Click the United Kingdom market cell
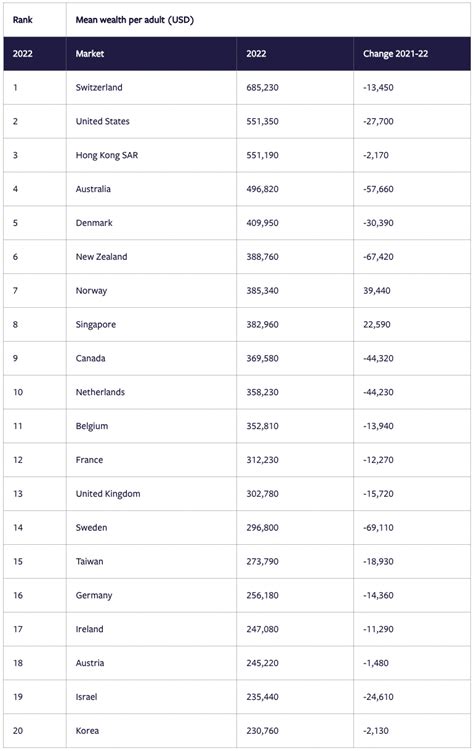Viewport: 474px width, 751px height. pyautogui.click(x=108, y=494)
